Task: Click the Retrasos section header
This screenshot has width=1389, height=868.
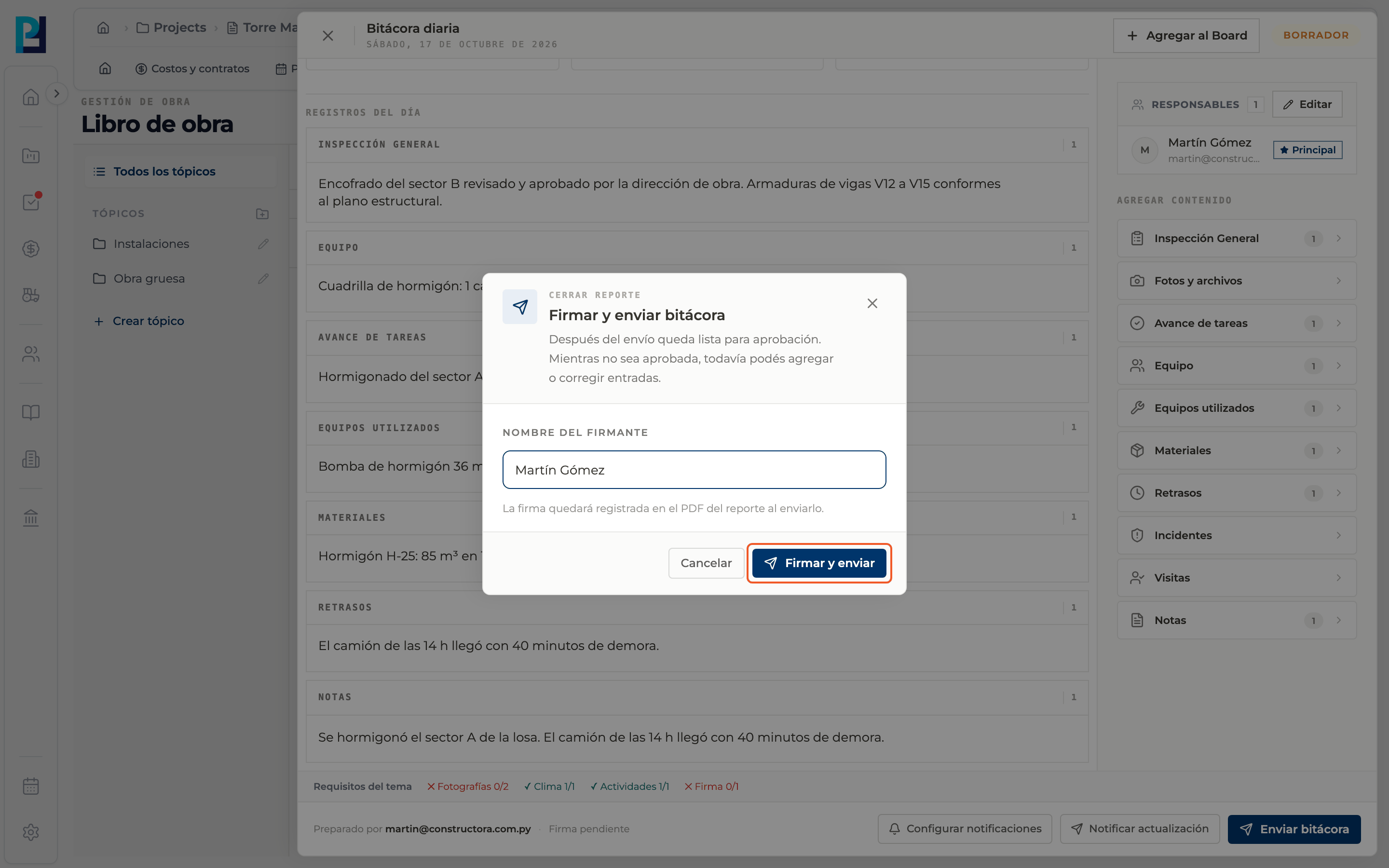Action: [697, 608]
